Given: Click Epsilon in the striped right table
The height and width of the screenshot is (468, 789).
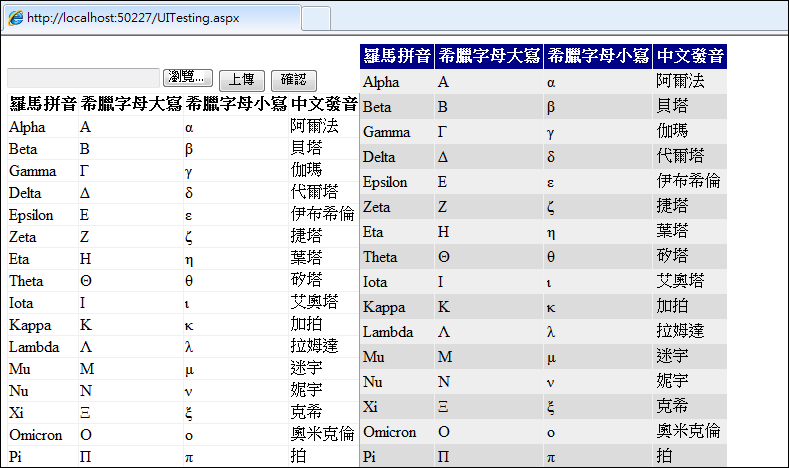Looking at the screenshot, I should click(x=385, y=183).
